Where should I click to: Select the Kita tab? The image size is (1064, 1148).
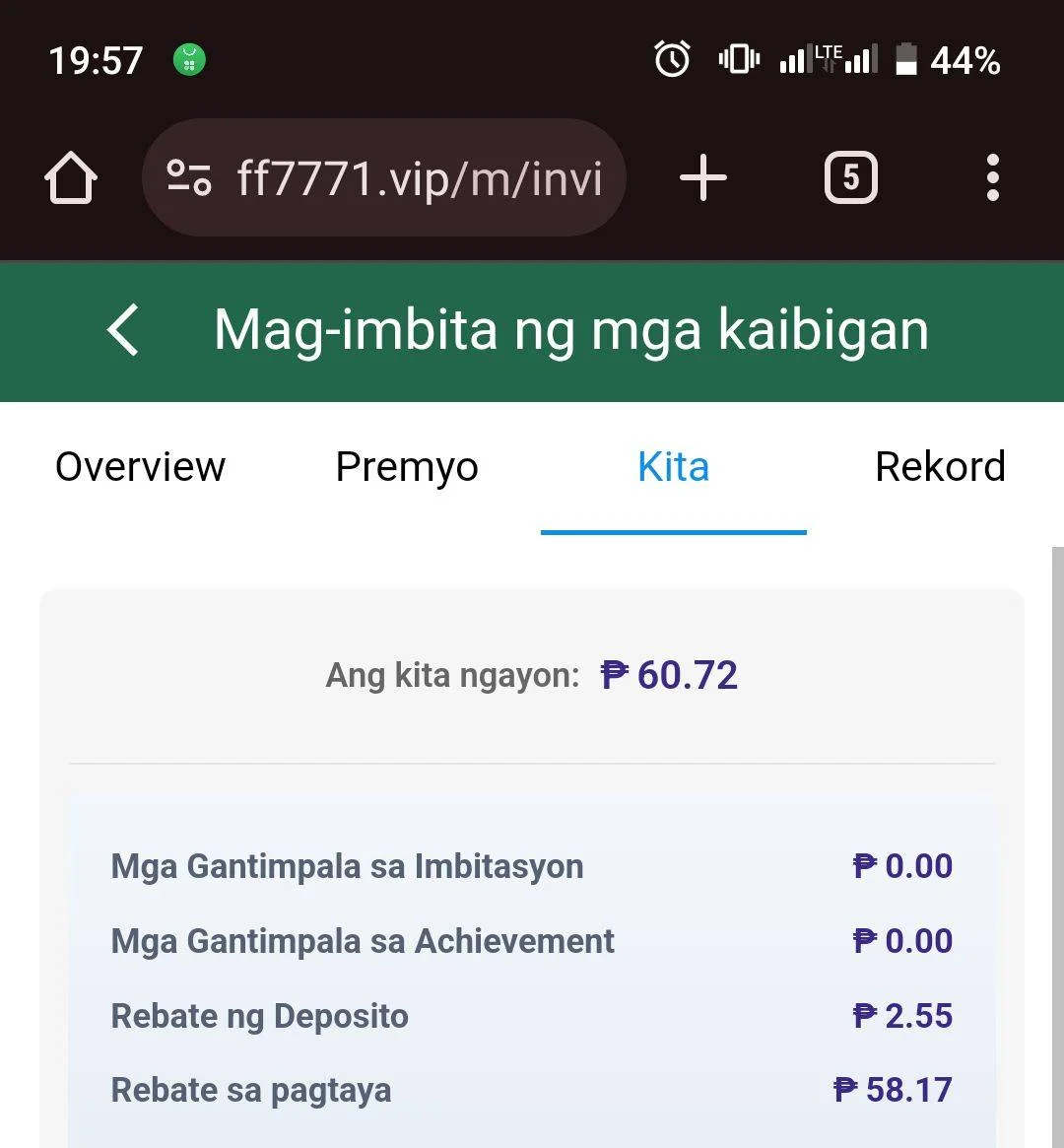click(673, 467)
